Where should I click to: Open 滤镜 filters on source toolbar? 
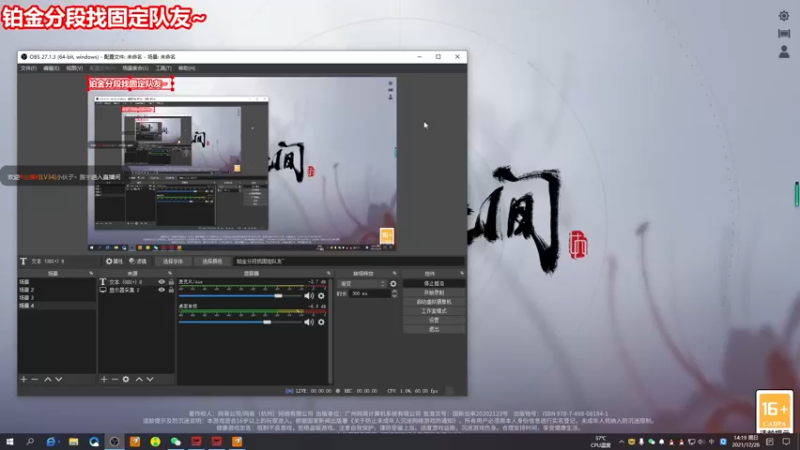(138, 261)
